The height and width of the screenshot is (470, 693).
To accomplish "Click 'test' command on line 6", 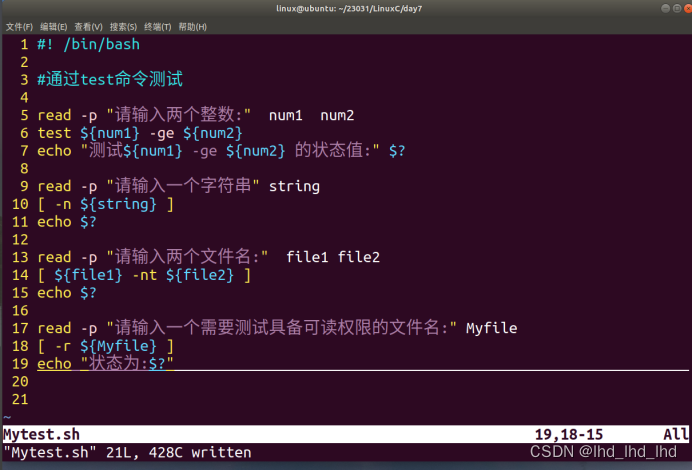I will 54,133.
